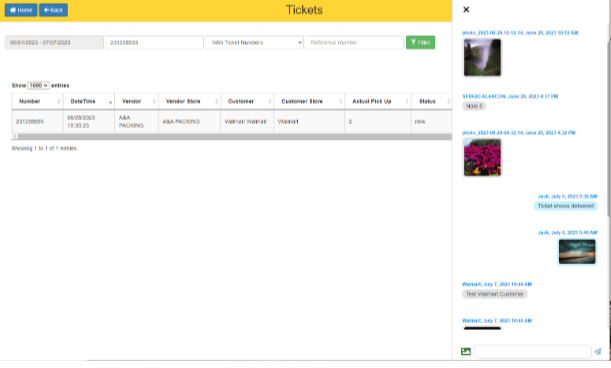Screen dimensions: 611x368
Task: Click ticket number 231258693 cell
Action: coord(37,122)
